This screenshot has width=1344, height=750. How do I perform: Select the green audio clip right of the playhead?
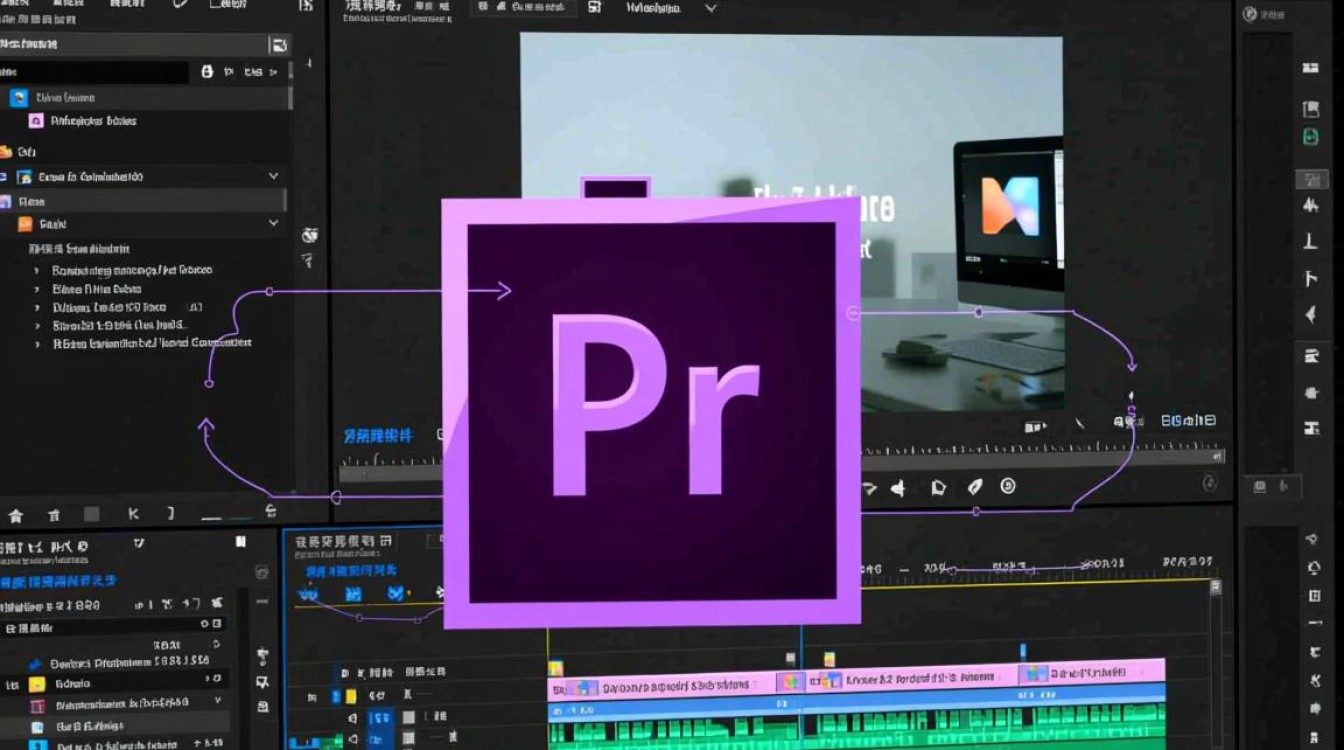pos(984,728)
